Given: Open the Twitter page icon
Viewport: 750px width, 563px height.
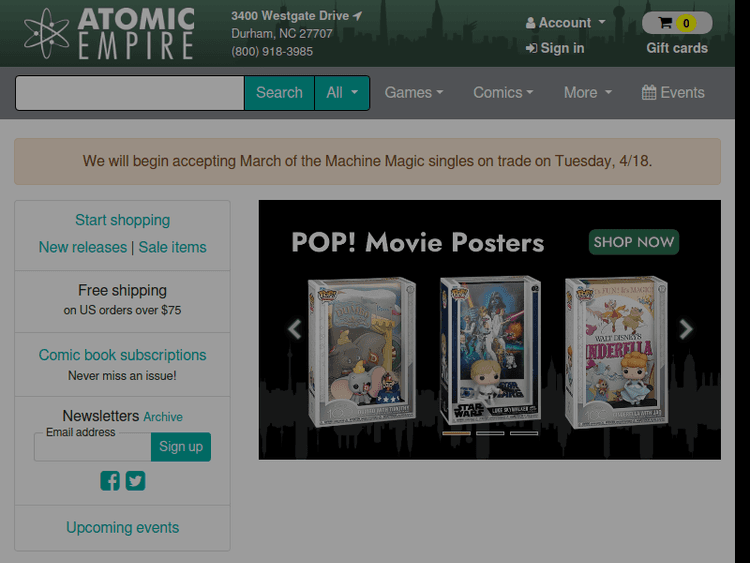Looking at the screenshot, I should click(135, 481).
